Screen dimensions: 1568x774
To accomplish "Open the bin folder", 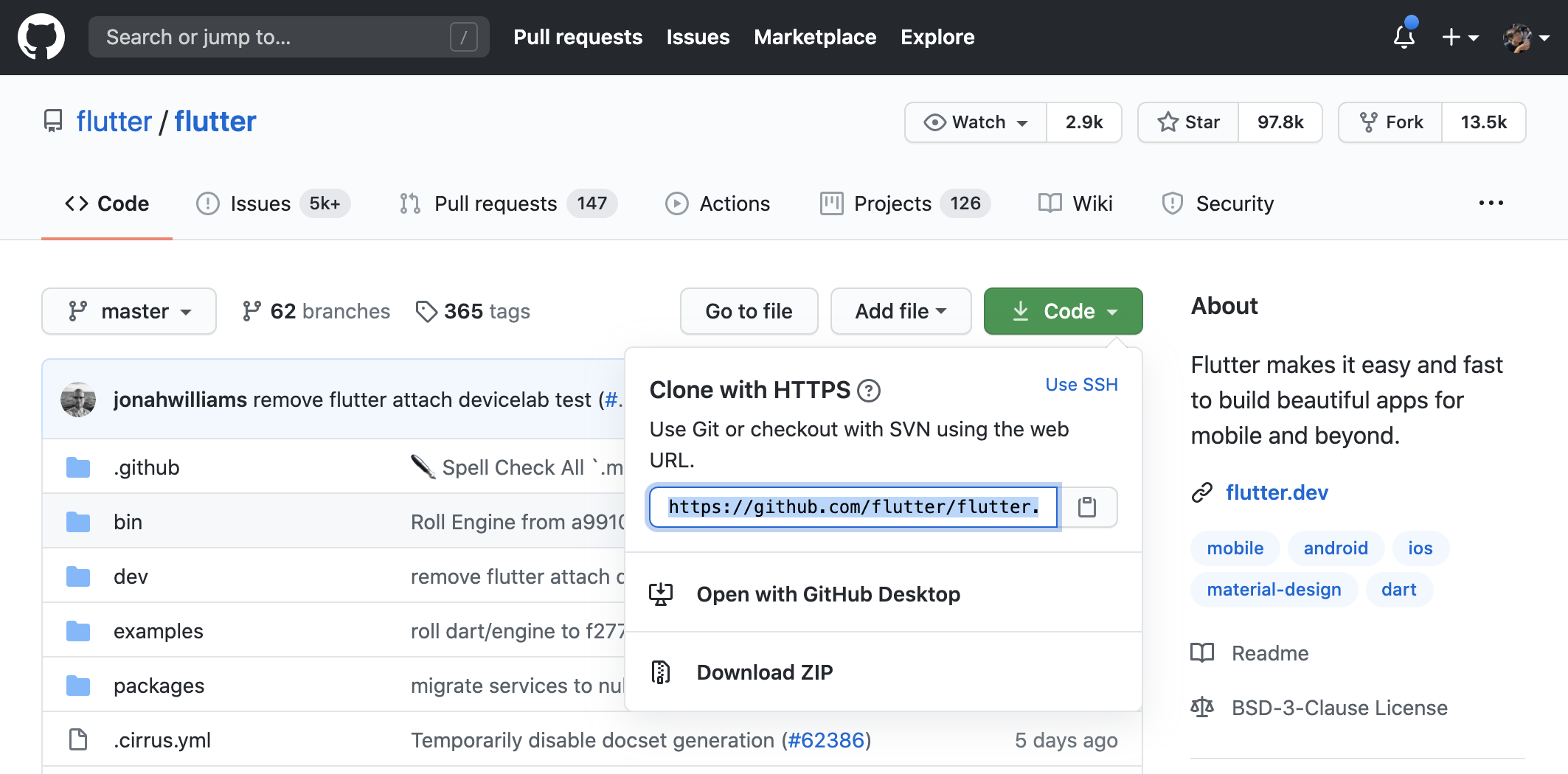I will pyautogui.click(x=128, y=522).
